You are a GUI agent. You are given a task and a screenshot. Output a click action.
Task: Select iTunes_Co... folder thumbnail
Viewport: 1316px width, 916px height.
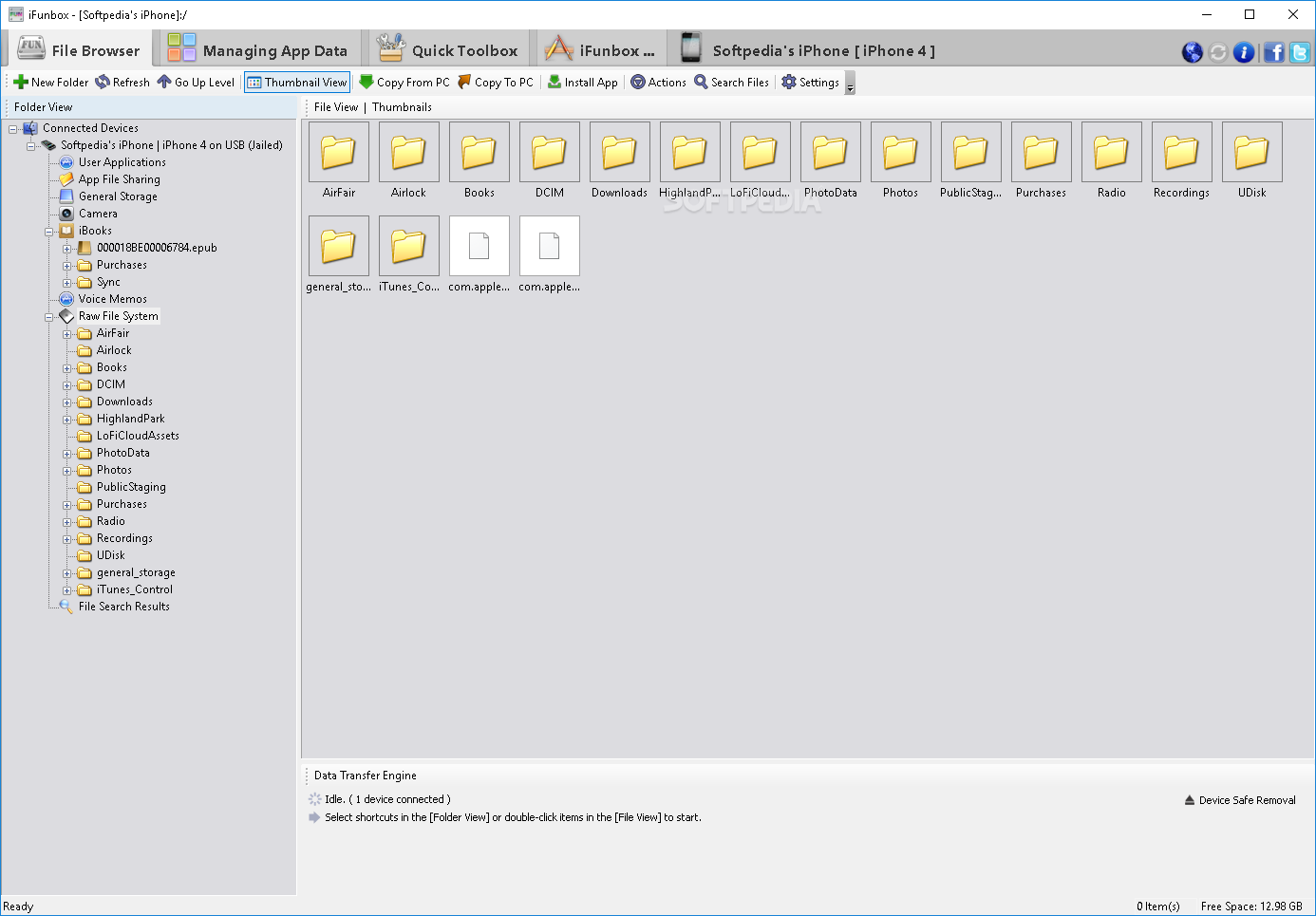click(x=409, y=246)
